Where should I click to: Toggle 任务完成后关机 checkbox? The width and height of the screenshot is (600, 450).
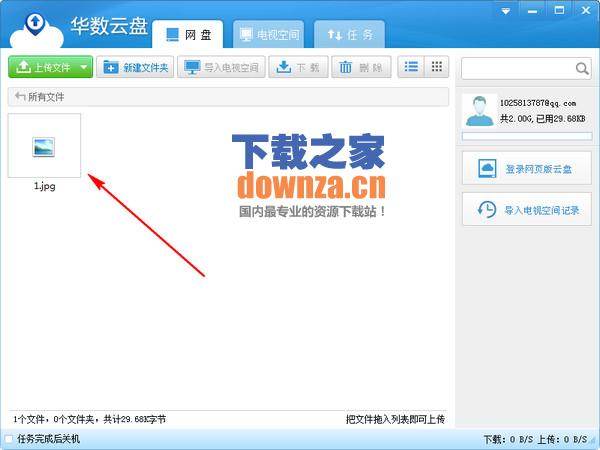click(x=8, y=439)
